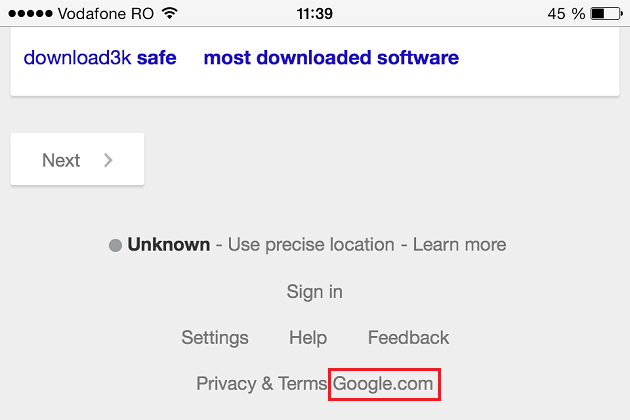Image resolution: width=630 pixels, height=420 pixels.
Task: Go to the Next results page
Action: point(77,160)
